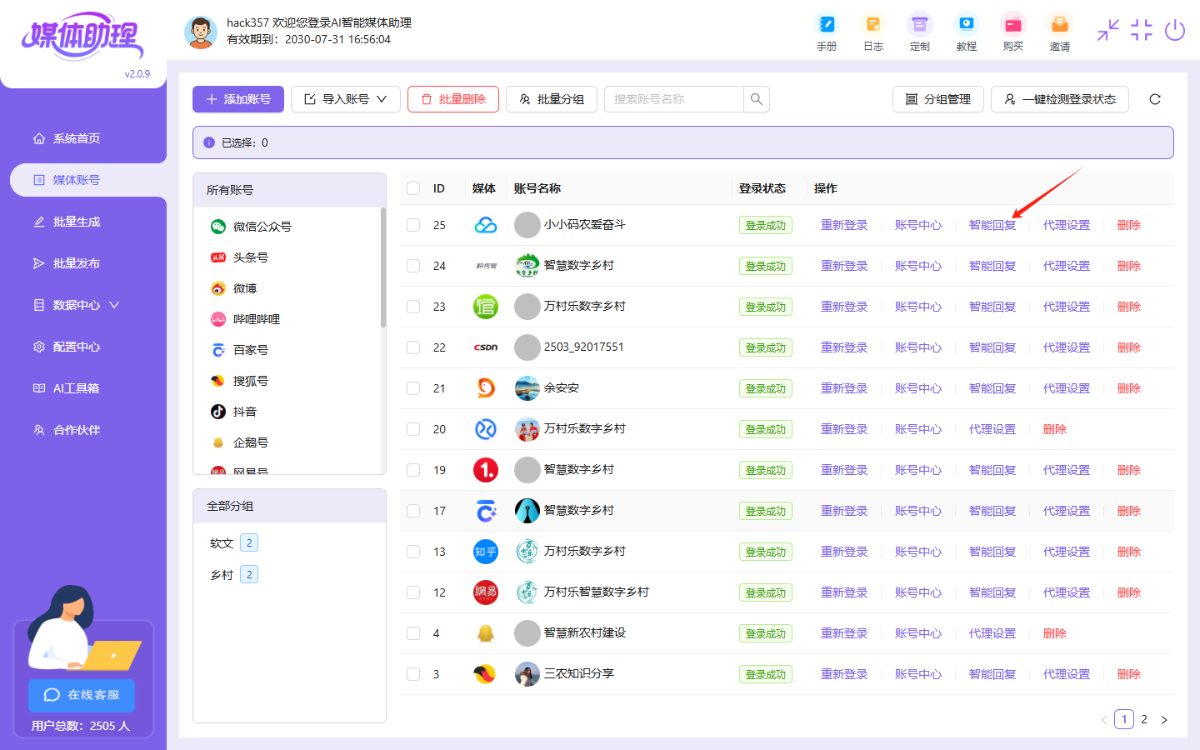Viewport: 1200px width, 750px height.
Task: Click the 网易 media icon in row 12
Action: 485,592
